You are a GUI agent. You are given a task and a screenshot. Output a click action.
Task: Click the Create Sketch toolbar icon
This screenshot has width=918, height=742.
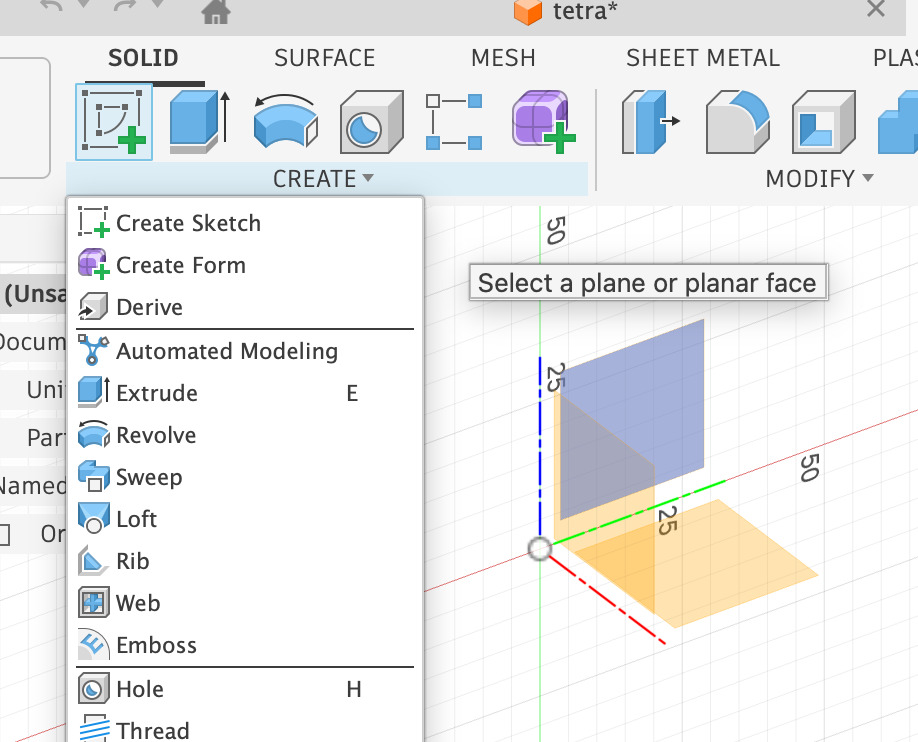pyautogui.click(x=114, y=122)
